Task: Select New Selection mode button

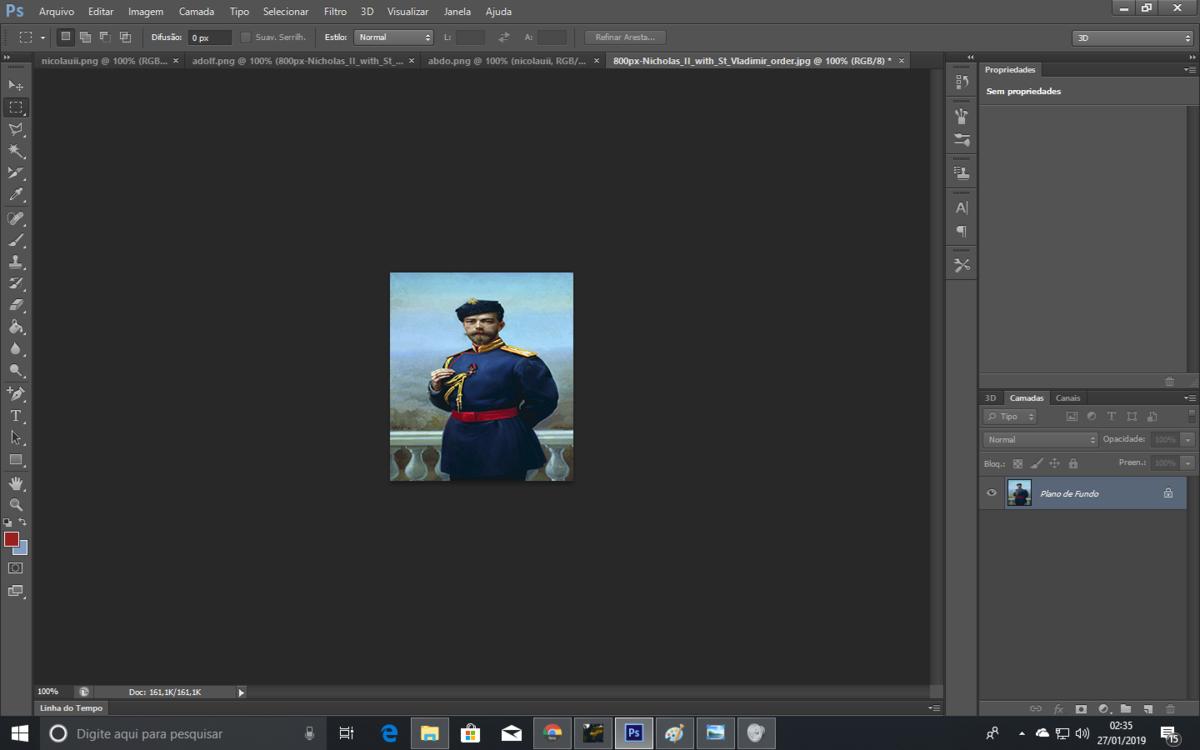Action: coord(66,37)
